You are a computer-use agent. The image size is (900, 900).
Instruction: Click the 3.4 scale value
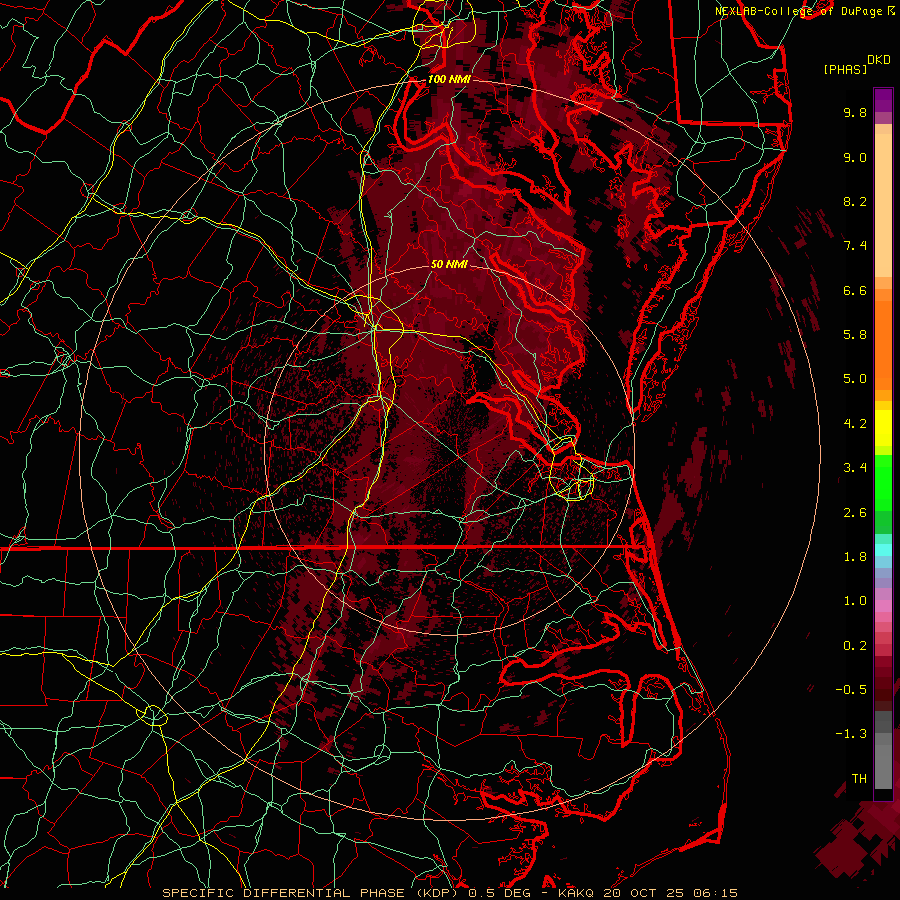click(x=855, y=468)
